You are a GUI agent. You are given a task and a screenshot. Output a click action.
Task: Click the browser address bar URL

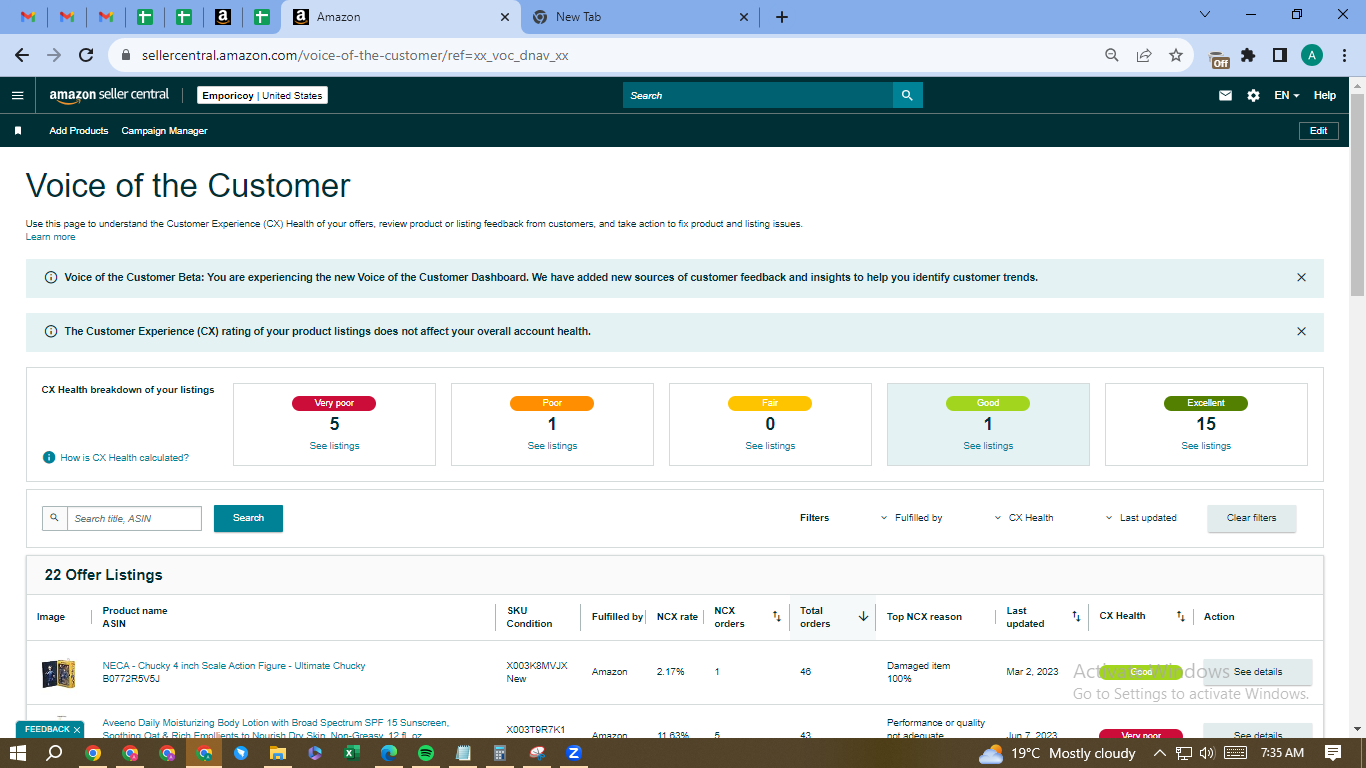pos(355,56)
